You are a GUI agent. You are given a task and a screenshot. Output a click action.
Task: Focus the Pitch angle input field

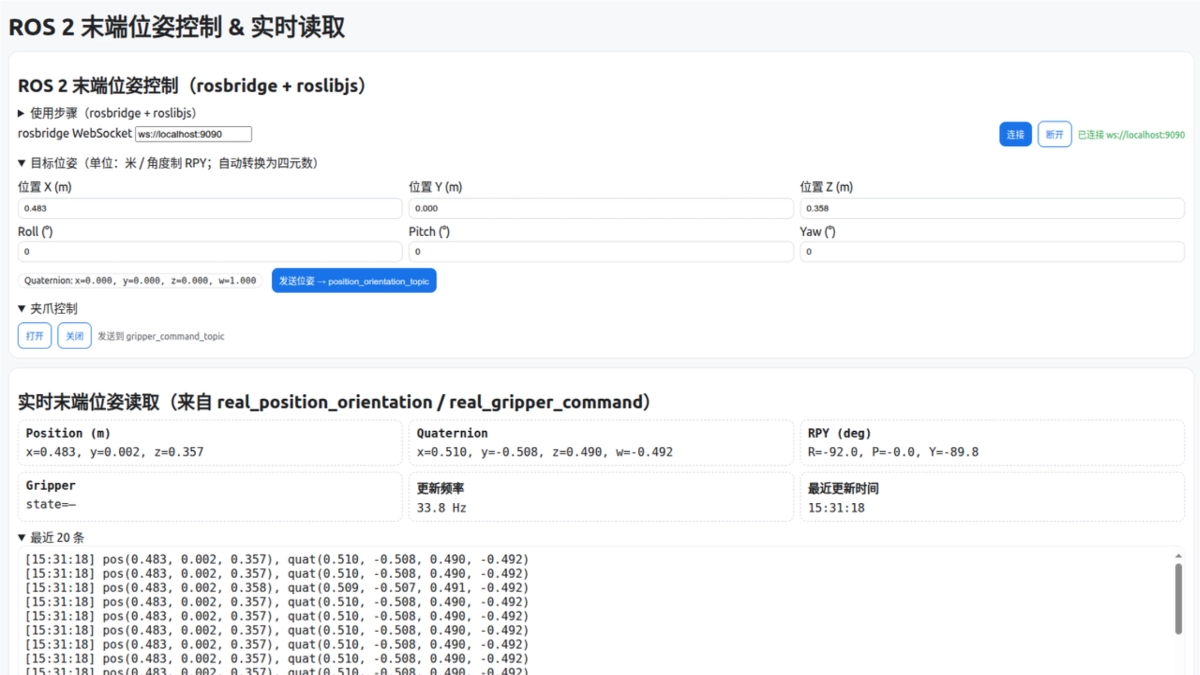(601, 252)
